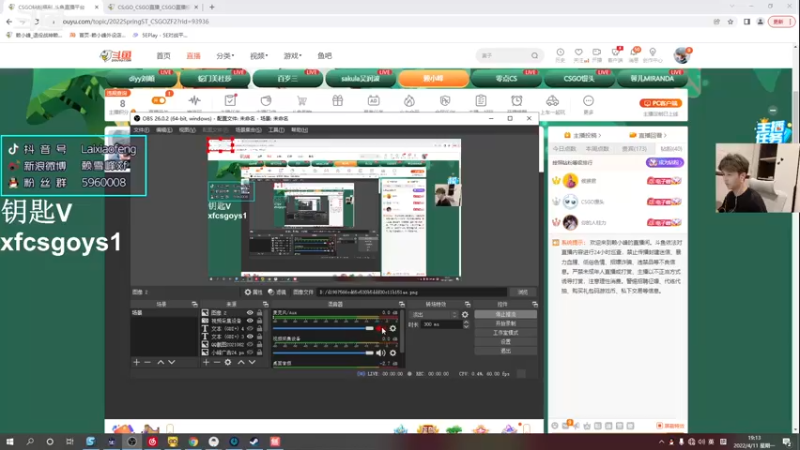
Task: Expand the 直播回看 link arrow
Action: pyautogui.click(x=665, y=135)
